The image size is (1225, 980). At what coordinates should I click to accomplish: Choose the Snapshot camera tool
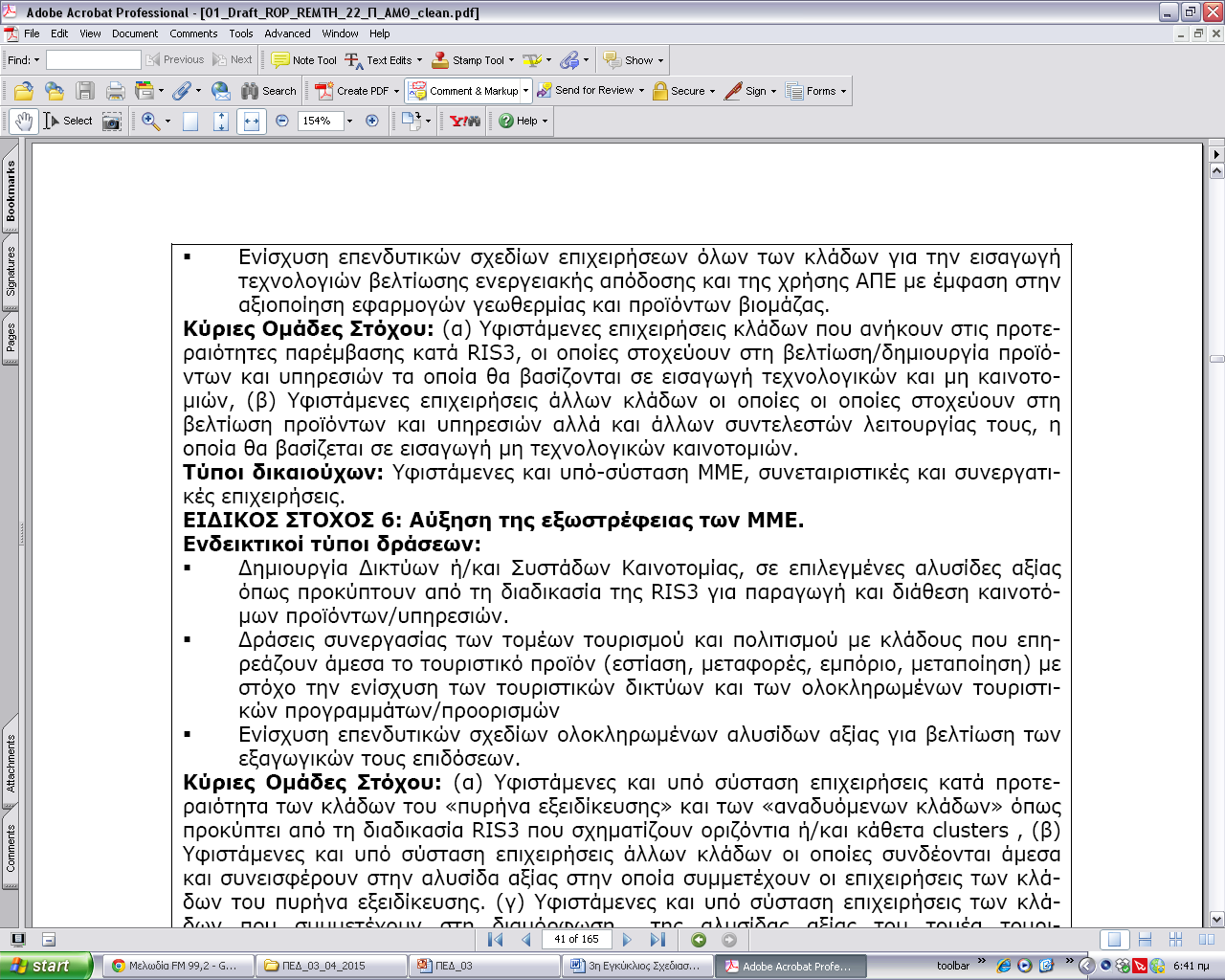(112, 121)
